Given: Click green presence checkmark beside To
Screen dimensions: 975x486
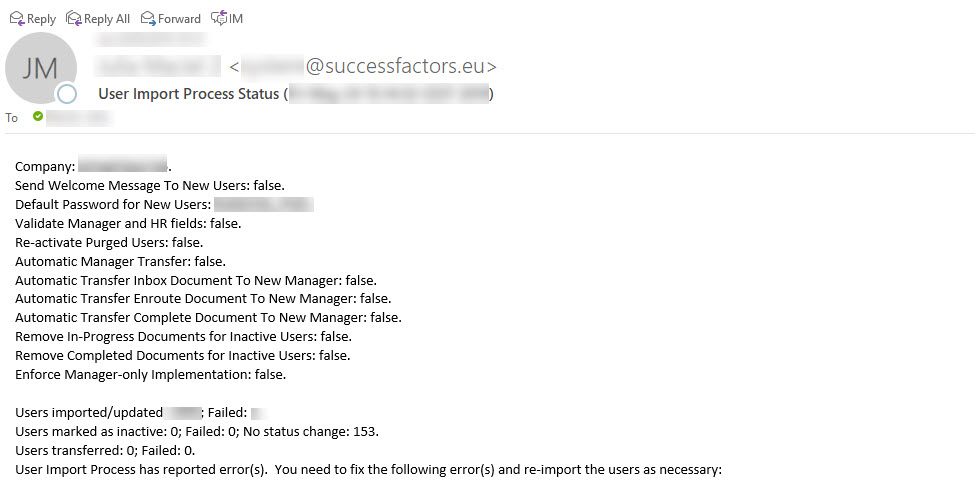Looking at the screenshot, I should point(39,116).
